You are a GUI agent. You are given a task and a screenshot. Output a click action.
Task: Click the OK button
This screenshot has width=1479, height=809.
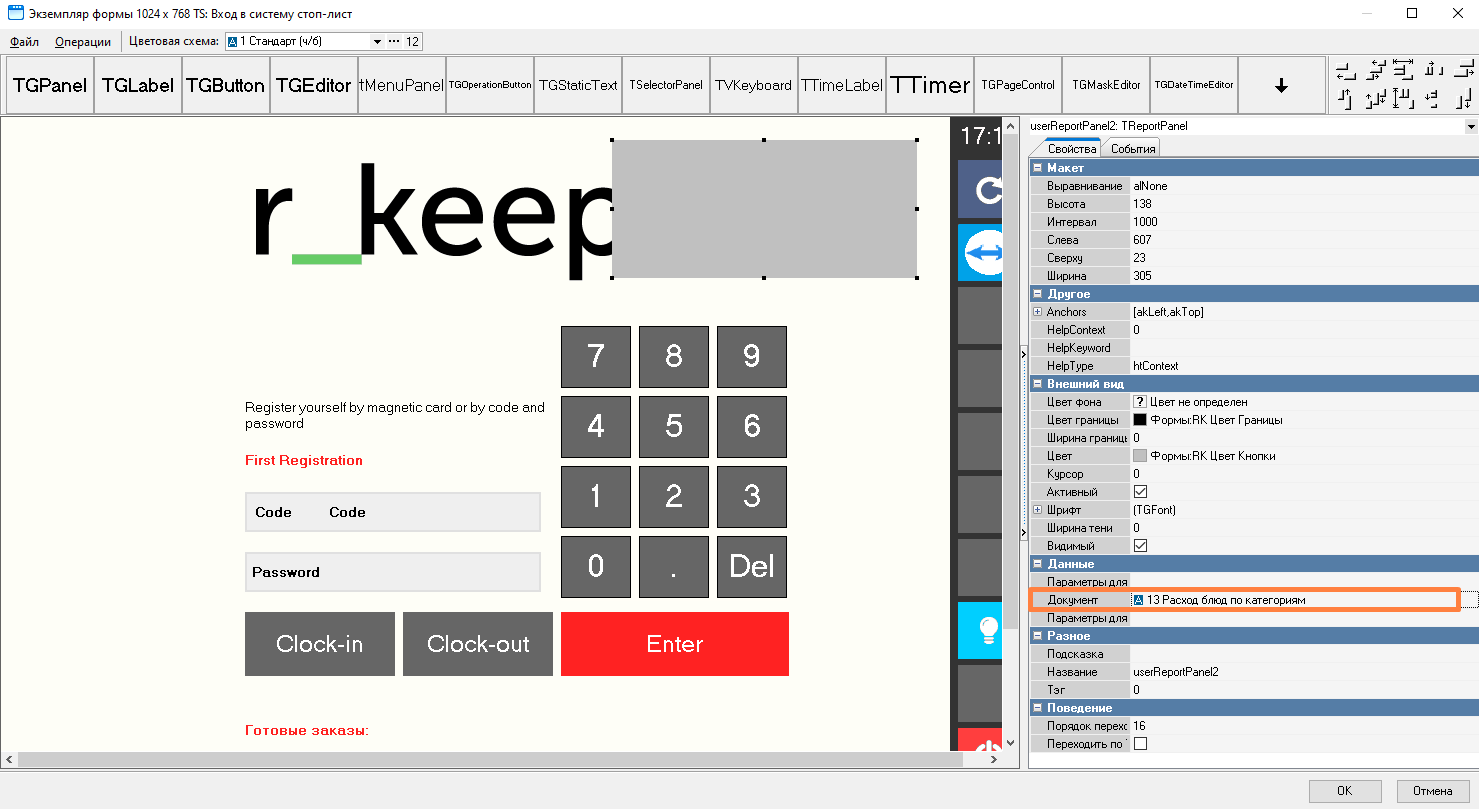pyautogui.click(x=1344, y=791)
